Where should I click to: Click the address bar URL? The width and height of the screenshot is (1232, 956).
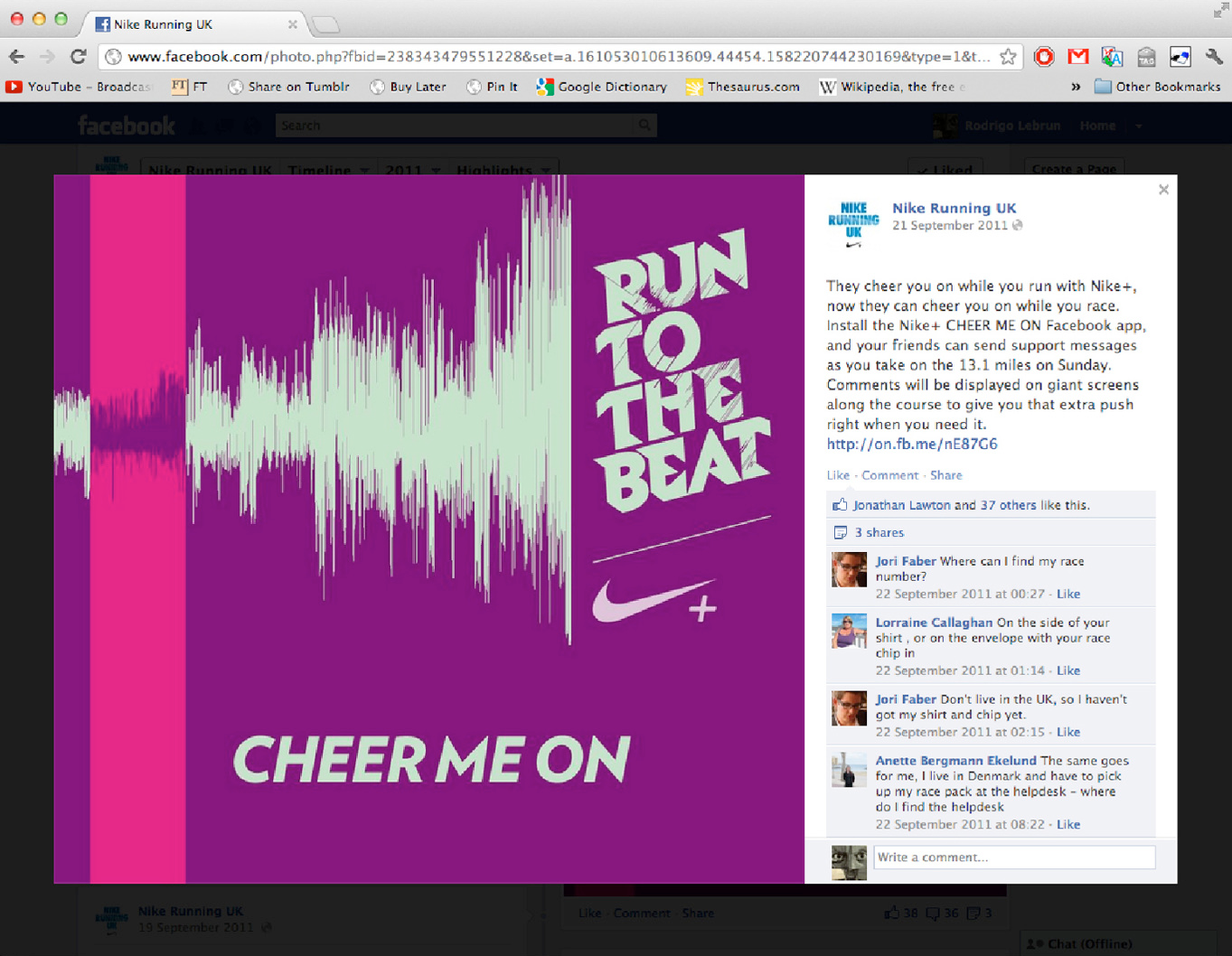[x=559, y=57]
